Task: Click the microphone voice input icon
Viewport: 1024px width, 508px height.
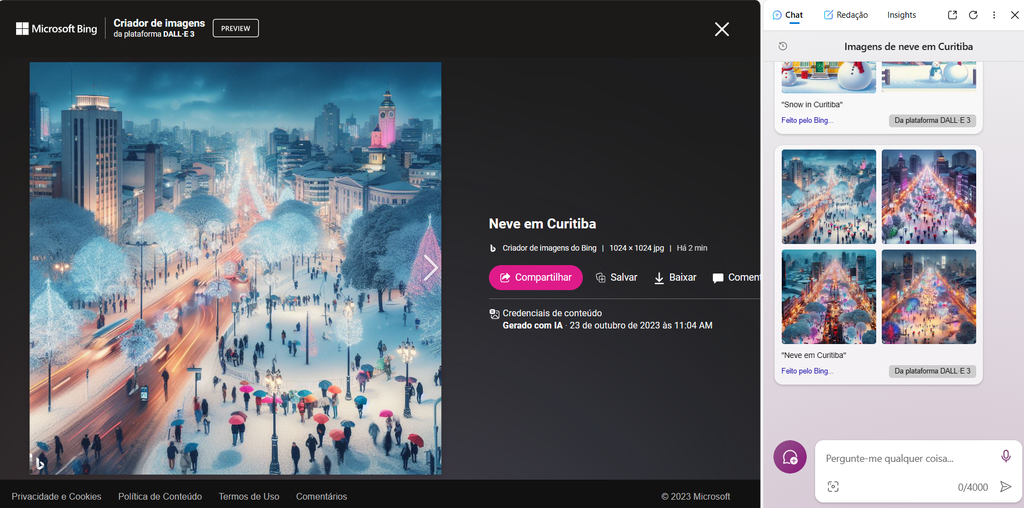Action: coord(1006,456)
